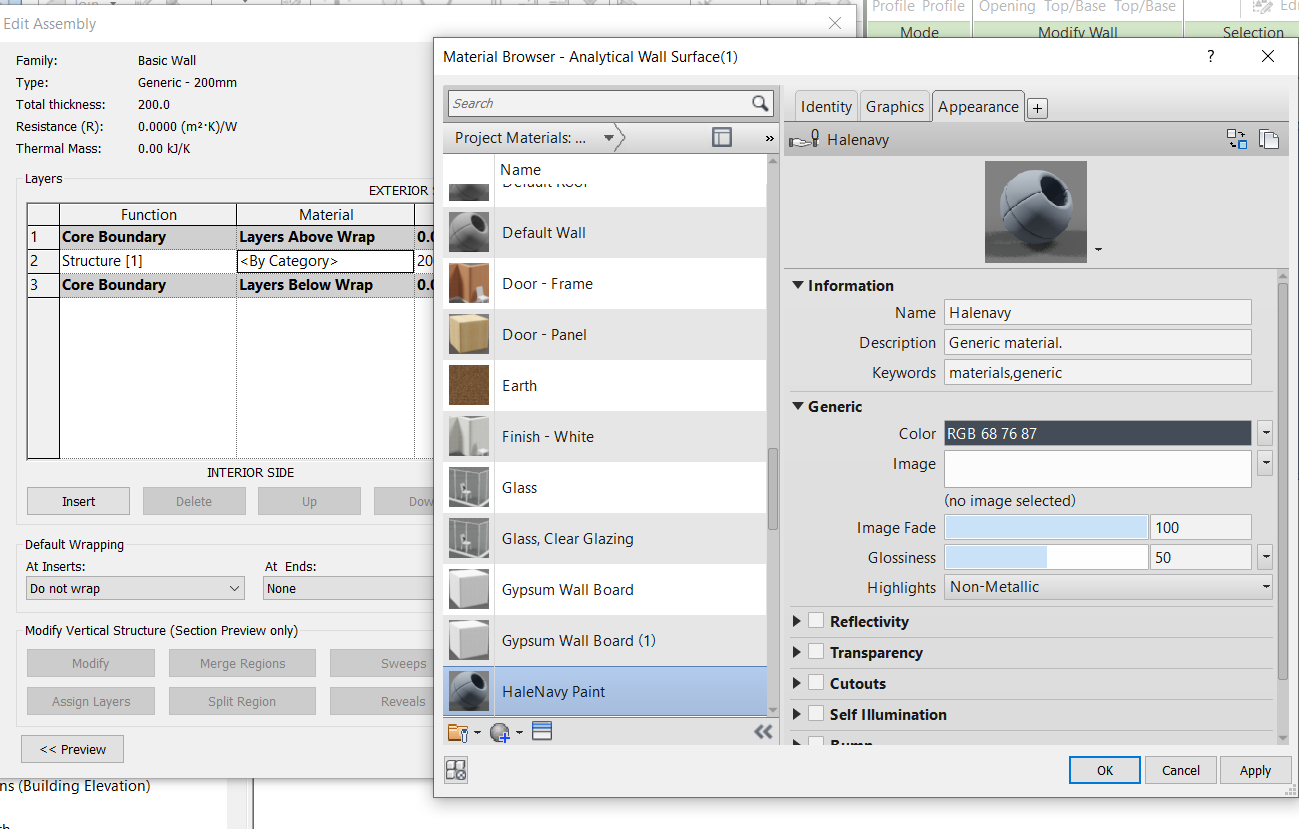Click the Keywords field
1299x829 pixels.
pos(1098,372)
